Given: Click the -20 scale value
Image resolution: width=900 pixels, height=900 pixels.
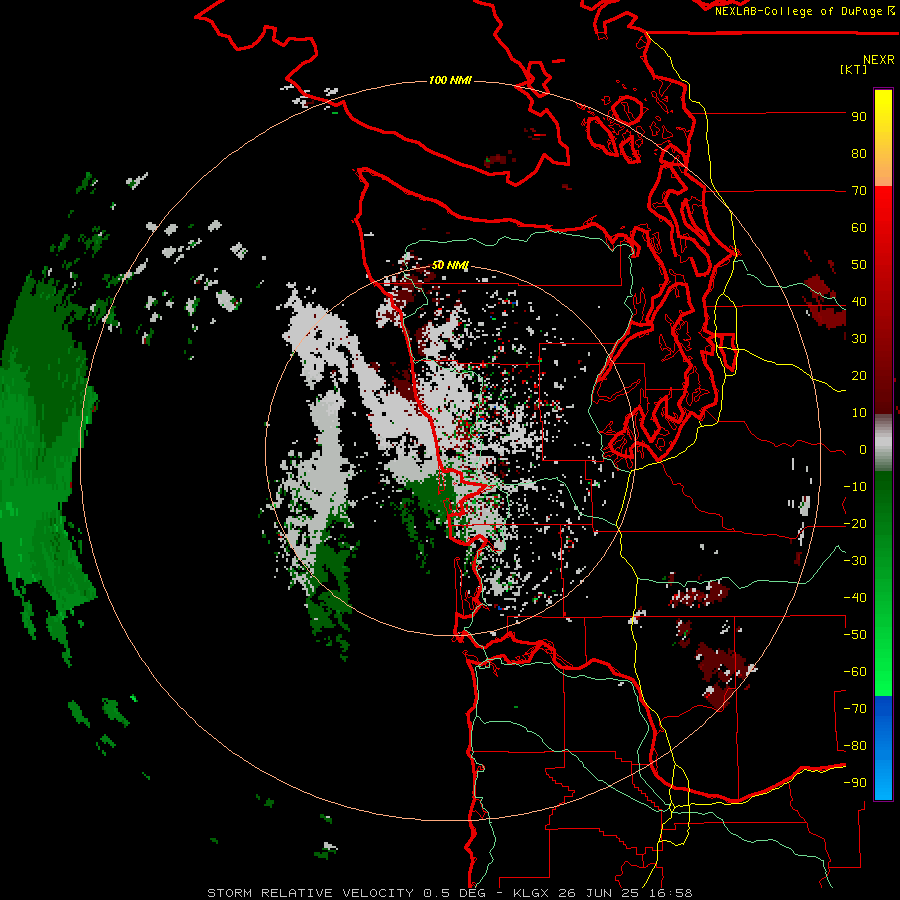Looking at the screenshot, I should click(855, 524).
